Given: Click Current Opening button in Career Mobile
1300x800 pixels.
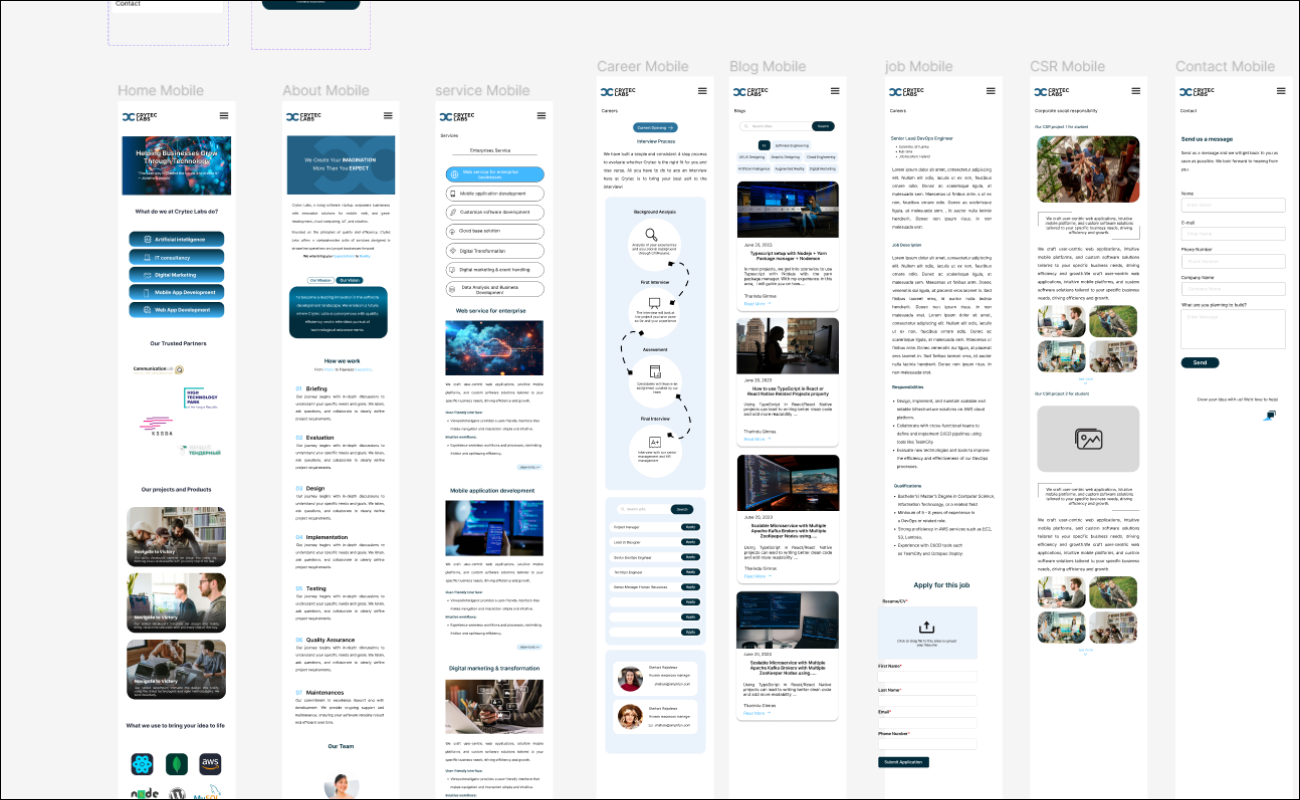Looking at the screenshot, I should (656, 128).
